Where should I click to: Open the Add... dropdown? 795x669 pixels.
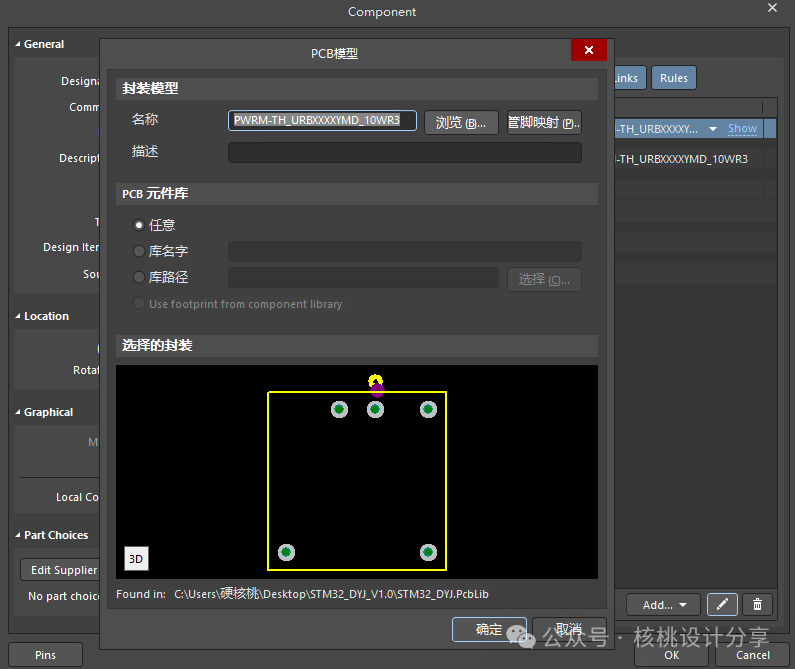[663, 604]
